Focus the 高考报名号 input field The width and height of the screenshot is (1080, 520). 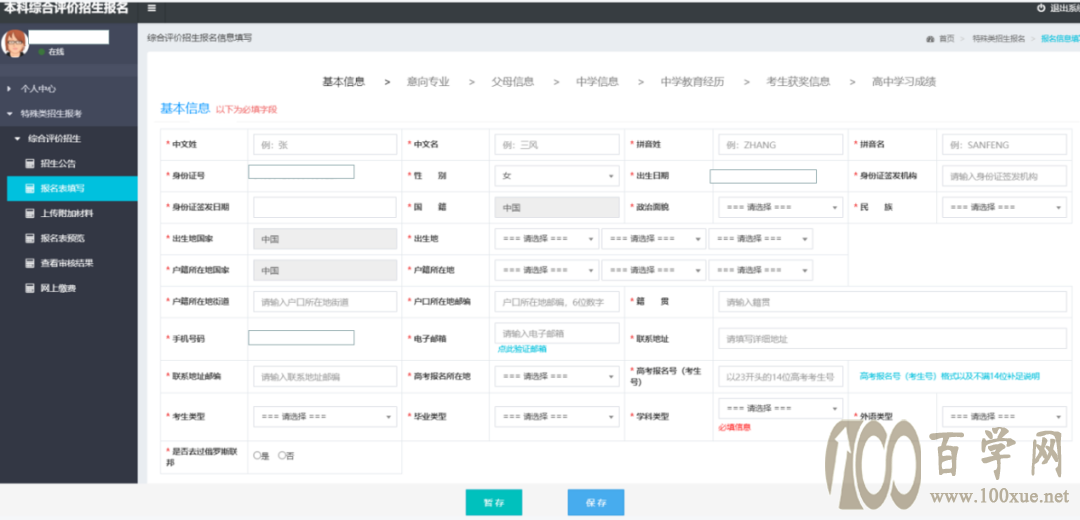780,377
